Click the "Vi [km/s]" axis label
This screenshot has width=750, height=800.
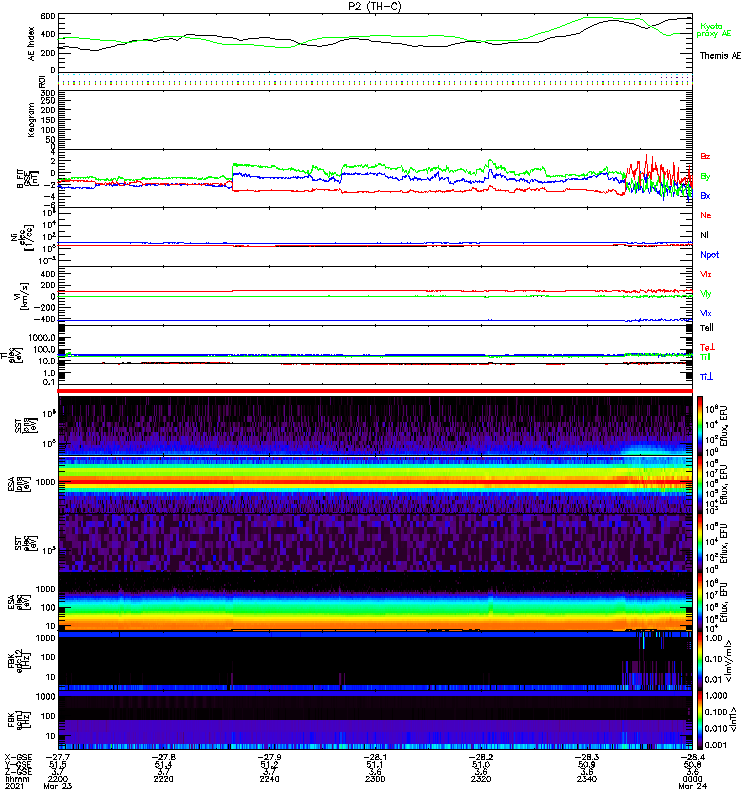(23, 296)
